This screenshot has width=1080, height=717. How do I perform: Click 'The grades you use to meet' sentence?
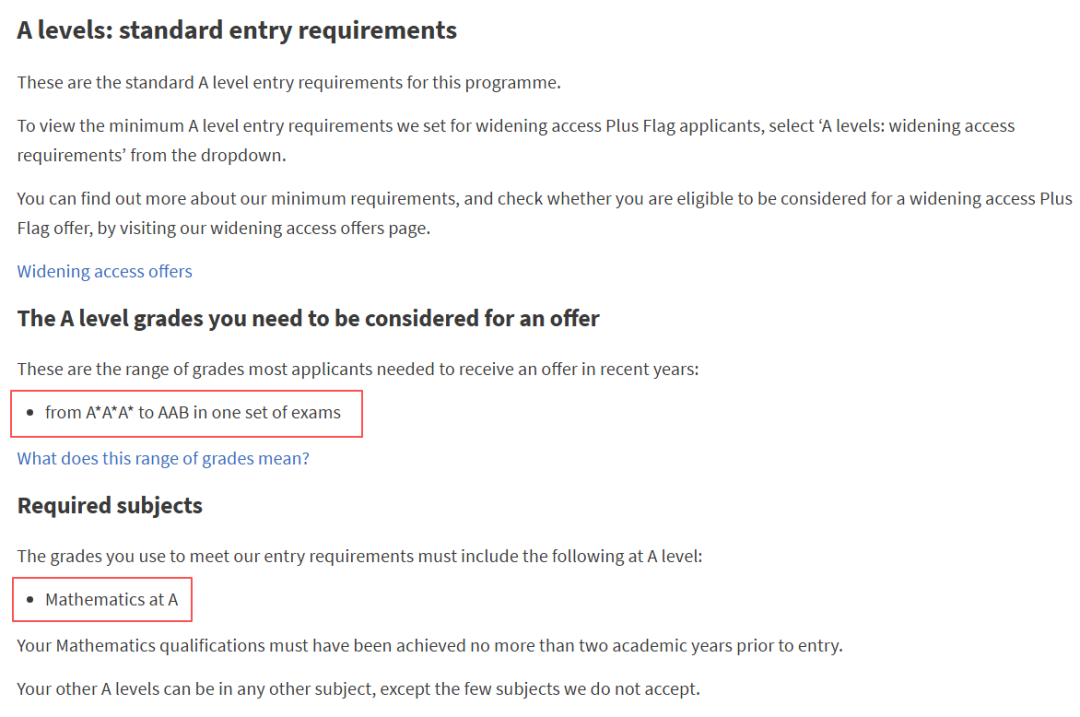tap(359, 555)
